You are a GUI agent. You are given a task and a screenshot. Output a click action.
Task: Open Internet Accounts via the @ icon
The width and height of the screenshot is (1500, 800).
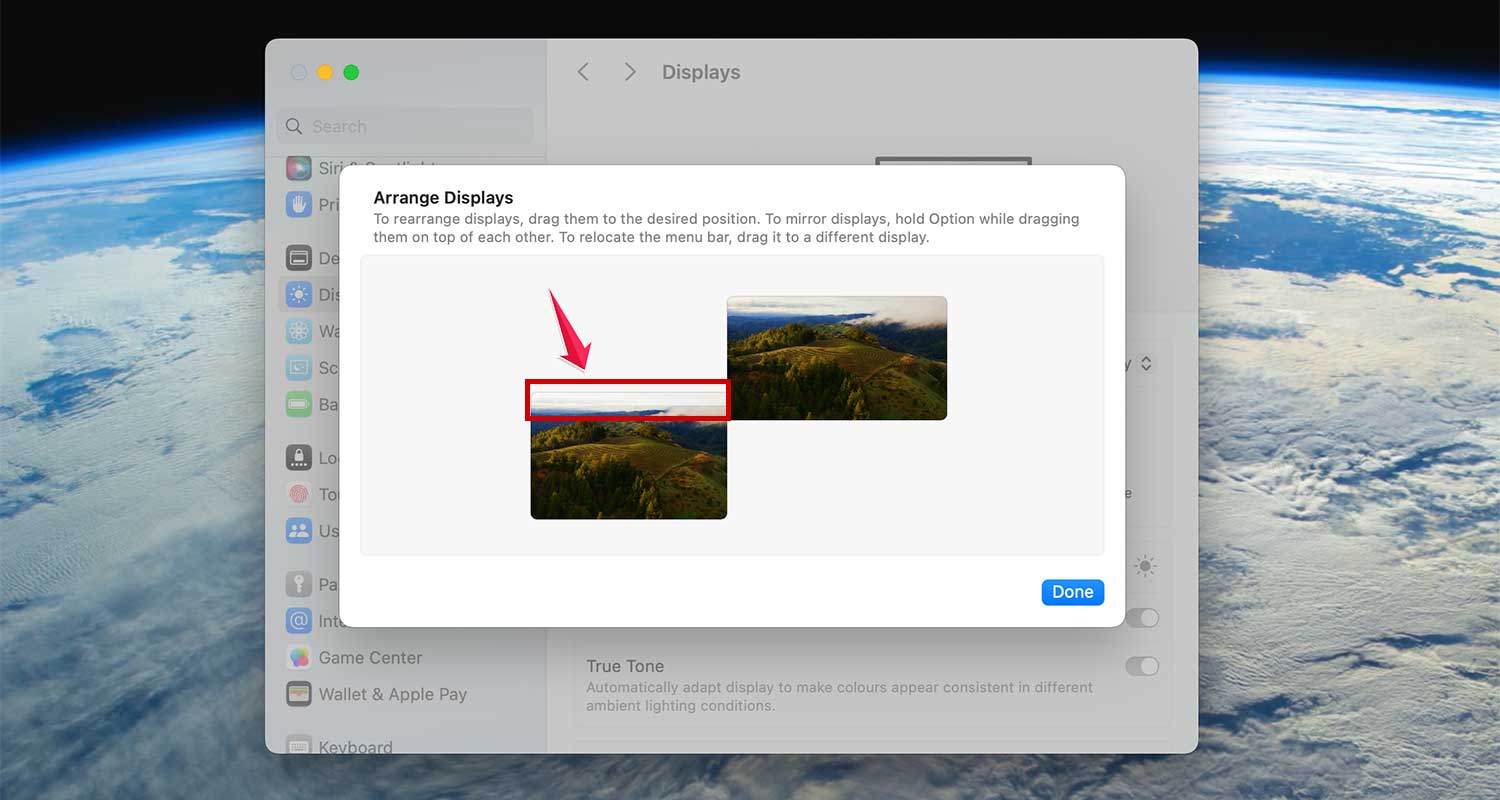coord(299,620)
